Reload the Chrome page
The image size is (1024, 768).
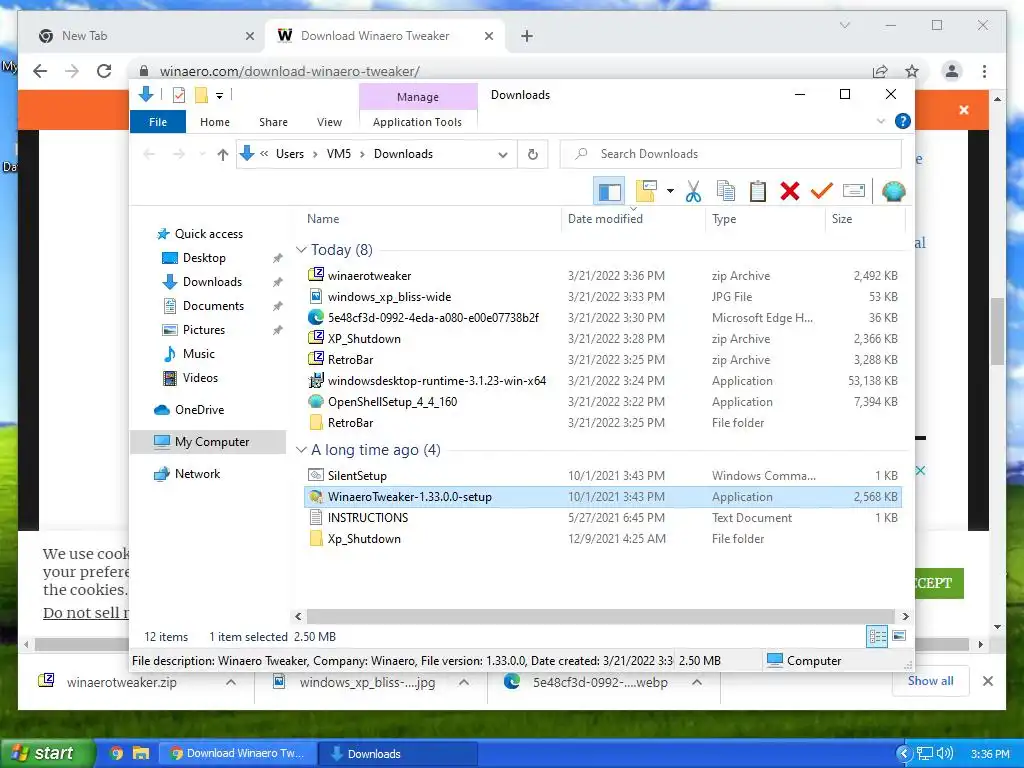(x=104, y=71)
